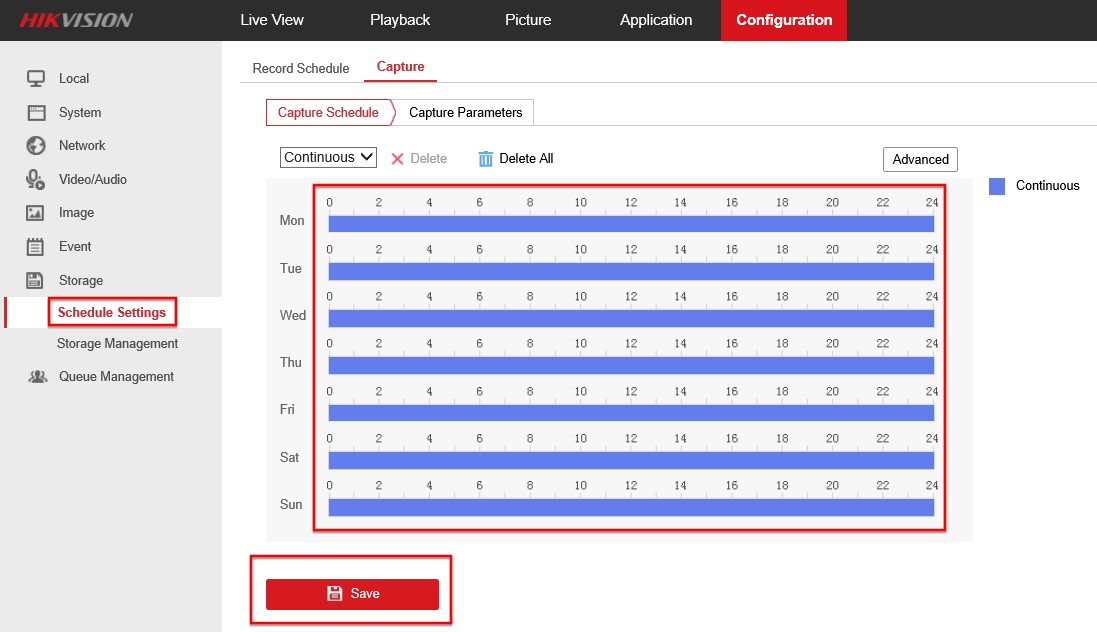Click the Video/Audio microphone icon

(36, 180)
